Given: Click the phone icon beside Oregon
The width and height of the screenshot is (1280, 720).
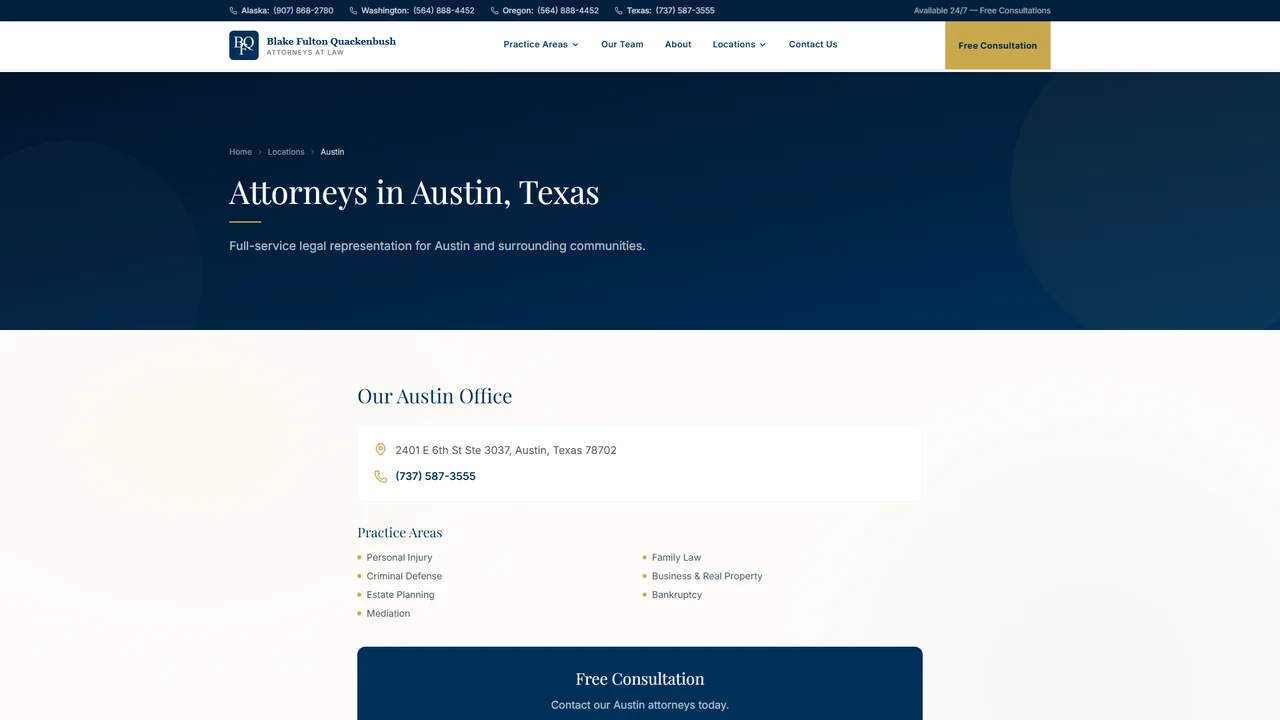Looking at the screenshot, I should tap(495, 11).
